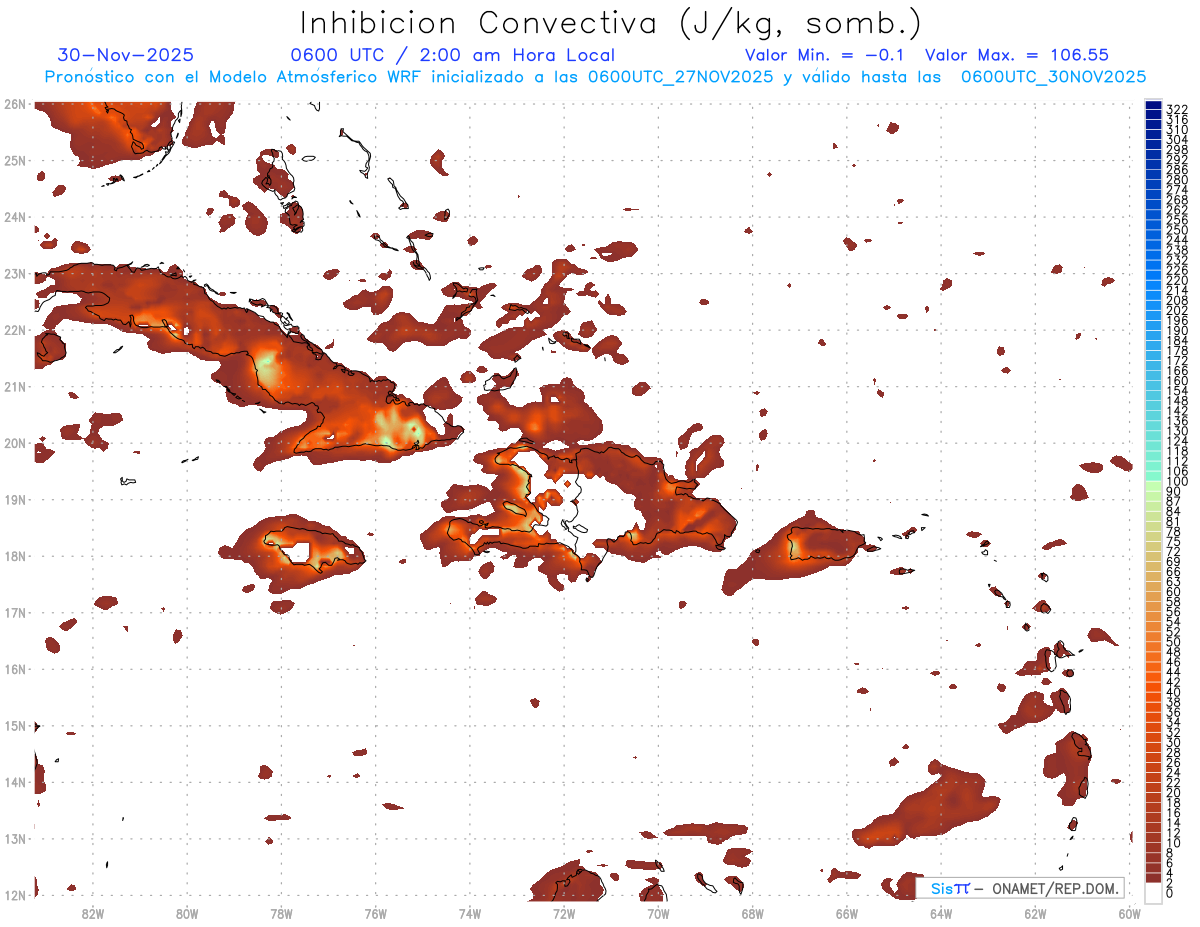The image size is (1200, 927).
Task: Click the '24N' latitude label
Action: [x=14, y=217]
